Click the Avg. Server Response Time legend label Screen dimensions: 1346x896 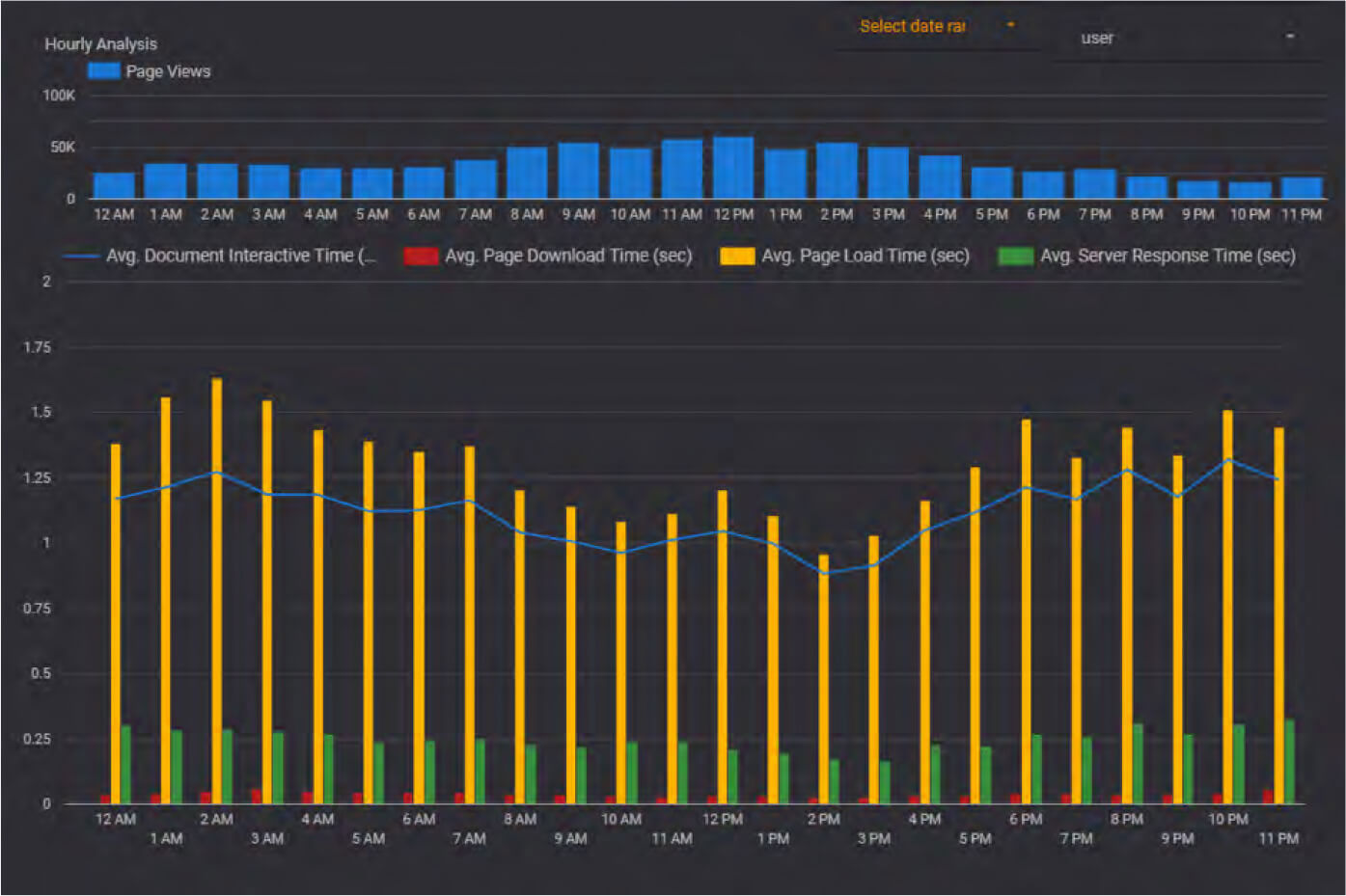(x=1167, y=256)
